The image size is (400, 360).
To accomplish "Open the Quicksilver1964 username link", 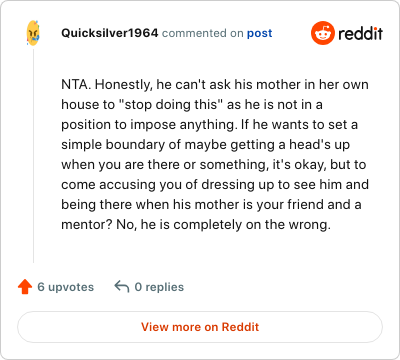I will [x=110, y=33].
